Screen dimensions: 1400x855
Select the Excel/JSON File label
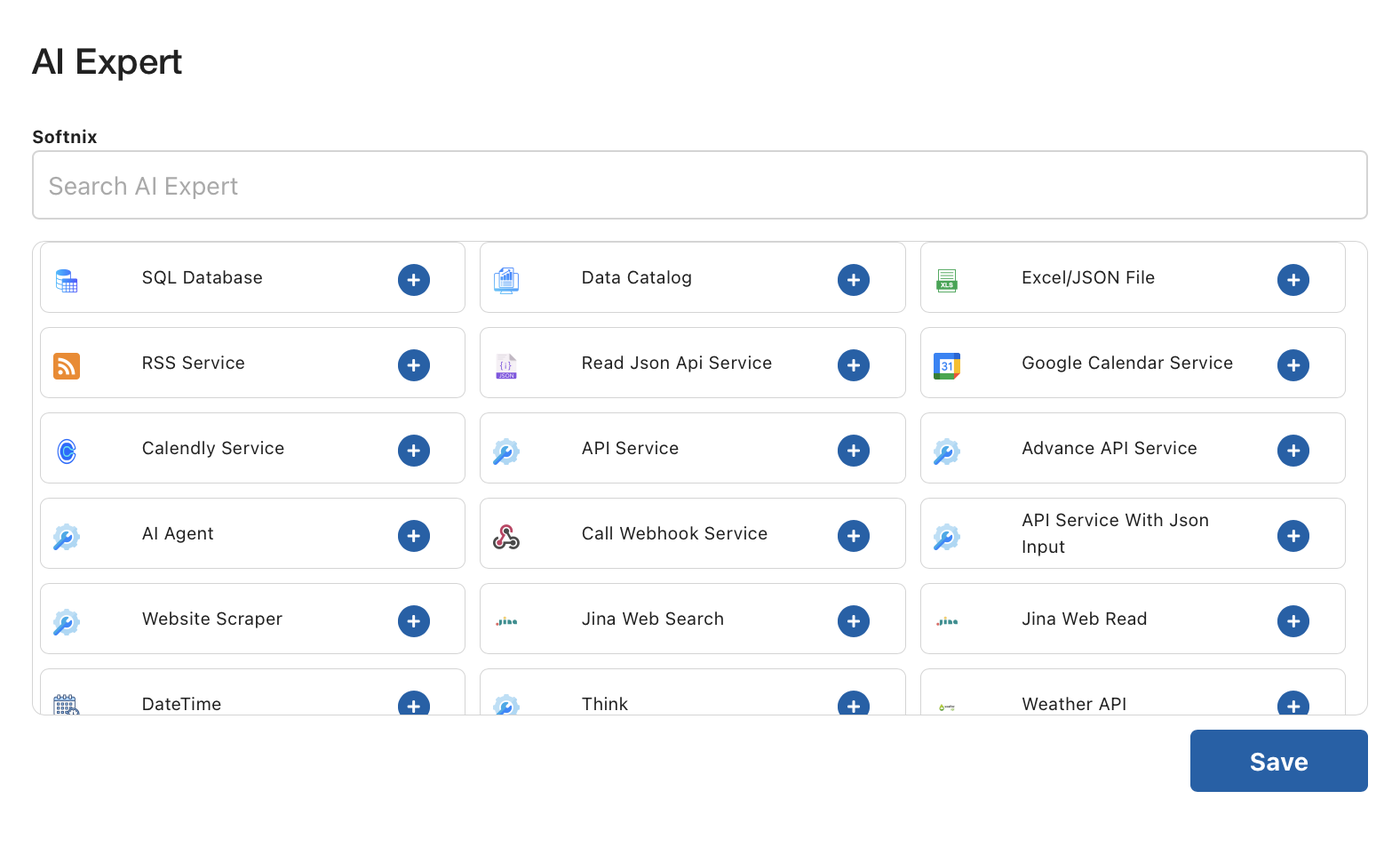pos(1088,278)
